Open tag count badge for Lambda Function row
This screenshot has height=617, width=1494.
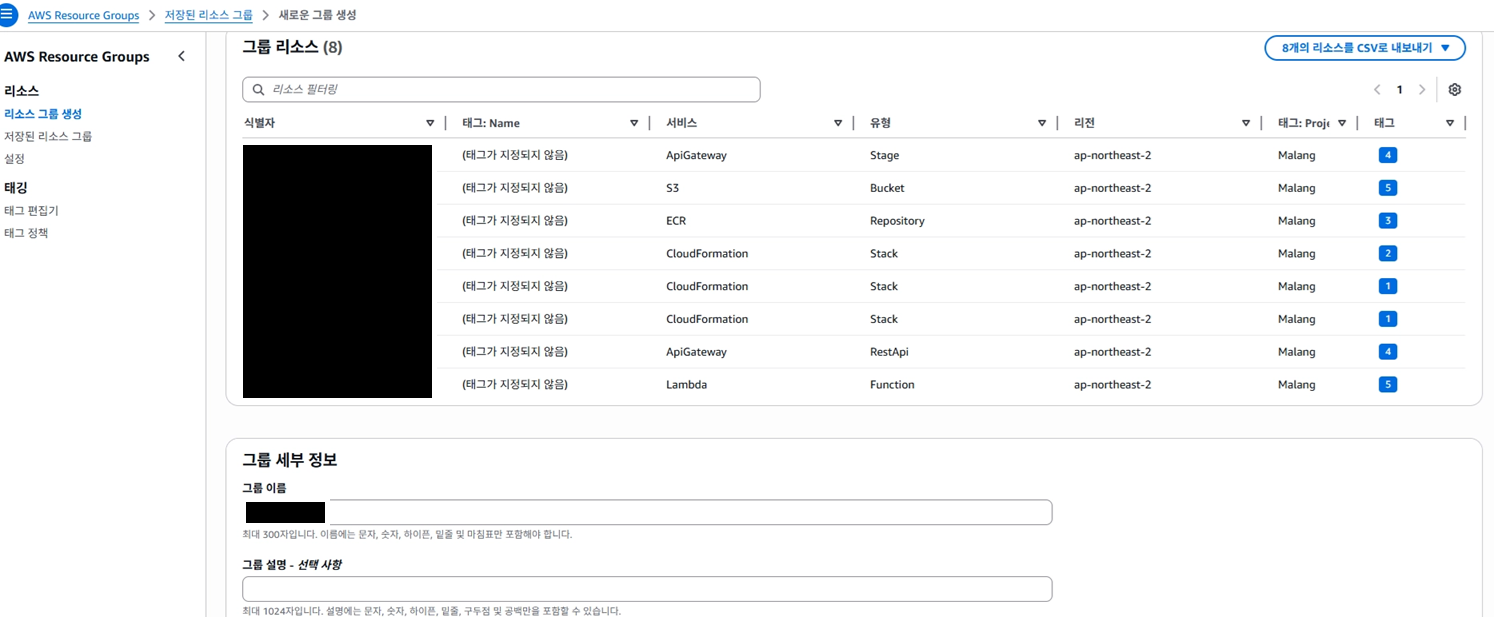(1387, 384)
